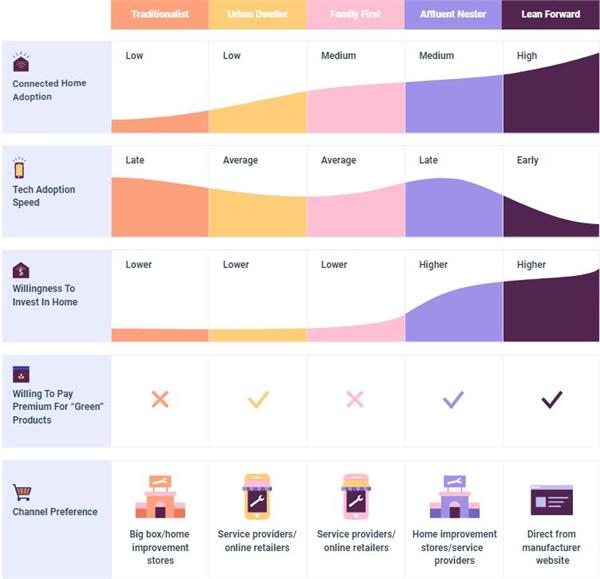This screenshot has height=579, width=600.
Task: Select the Lean Forward column header
Action: (551, 14)
